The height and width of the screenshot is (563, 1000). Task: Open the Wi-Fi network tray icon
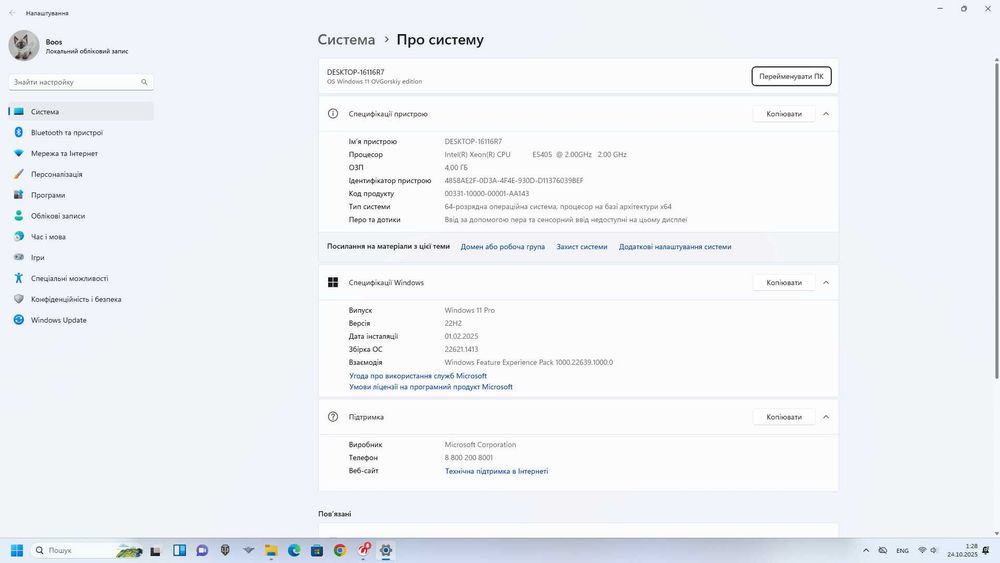coord(922,550)
